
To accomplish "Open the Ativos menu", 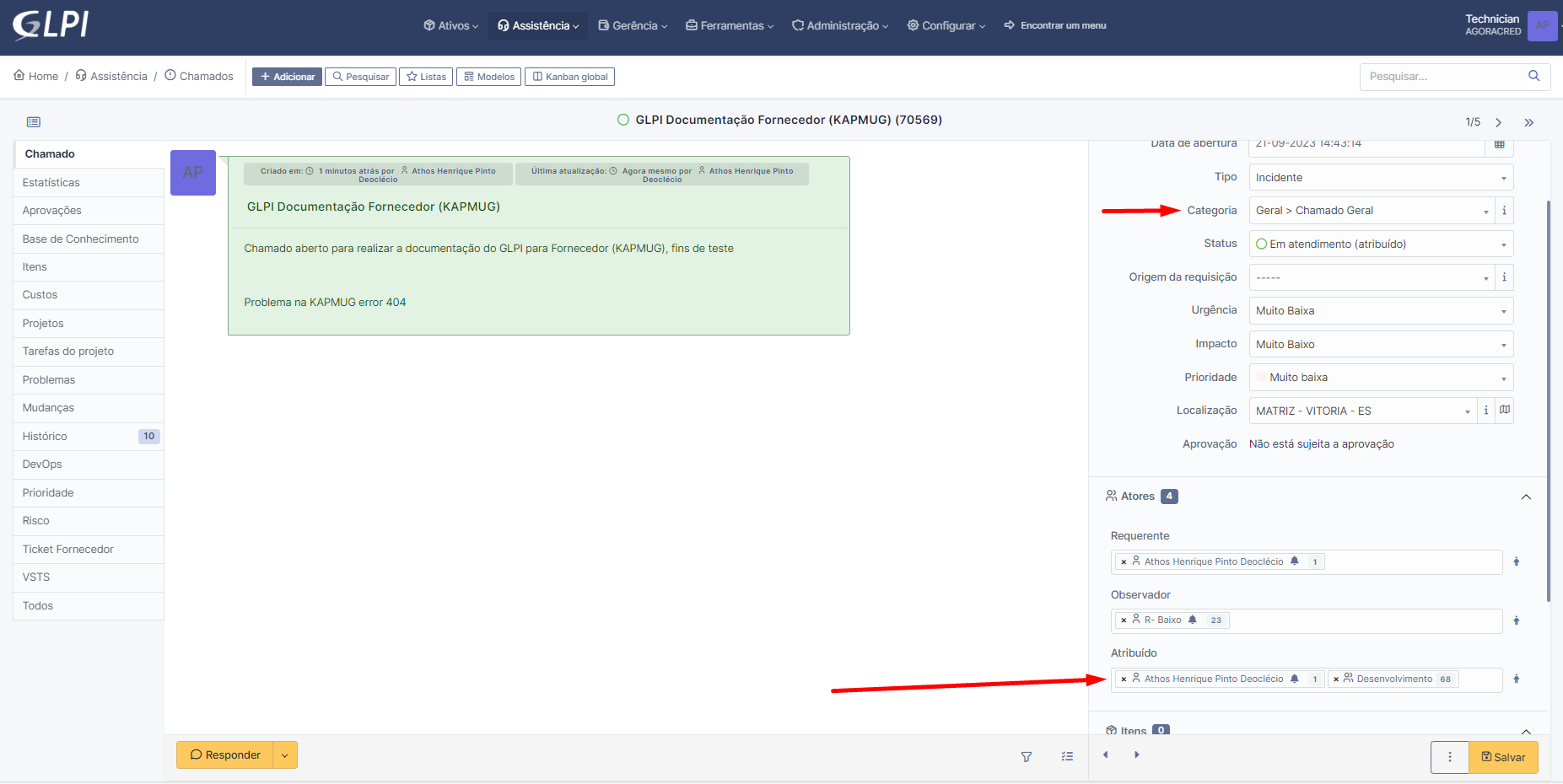I will pyautogui.click(x=451, y=25).
